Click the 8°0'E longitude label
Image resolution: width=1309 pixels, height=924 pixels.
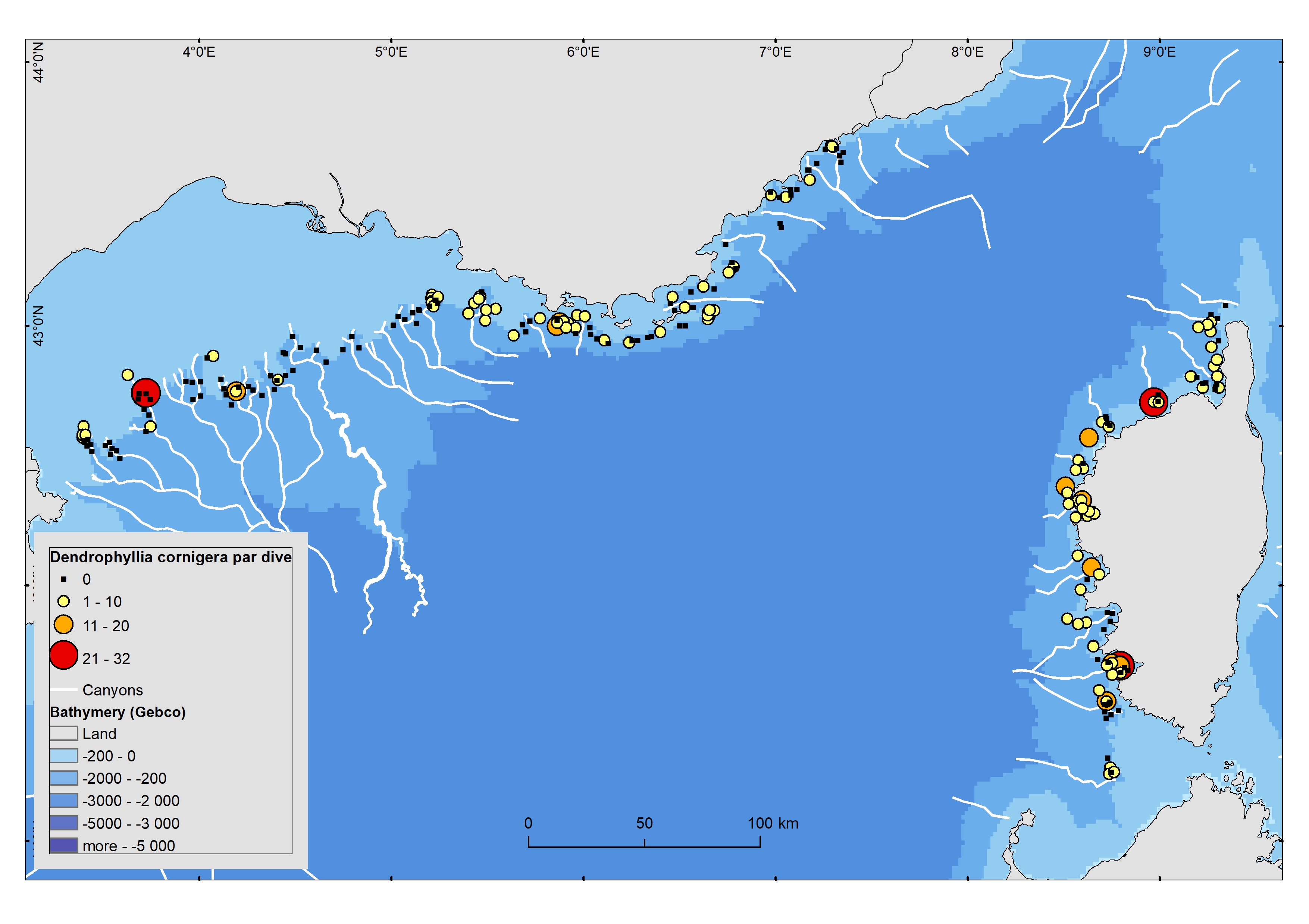[x=968, y=52]
